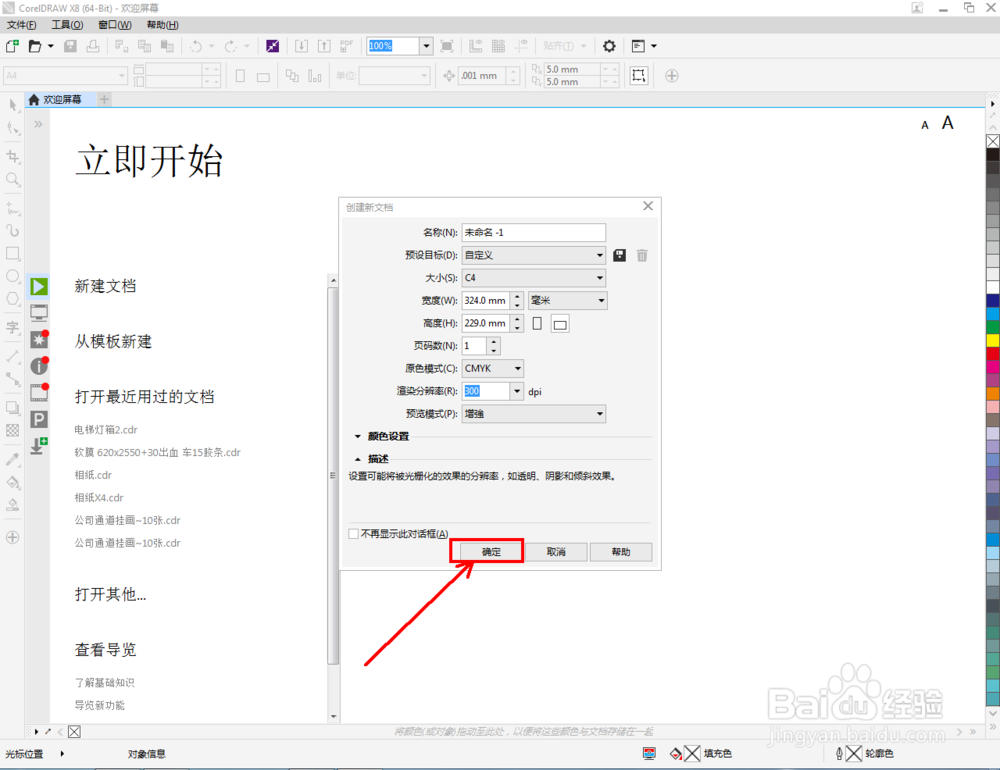This screenshot has width=1000, height=770.
Task: Collapse the Description section
Action: [358, 459]
